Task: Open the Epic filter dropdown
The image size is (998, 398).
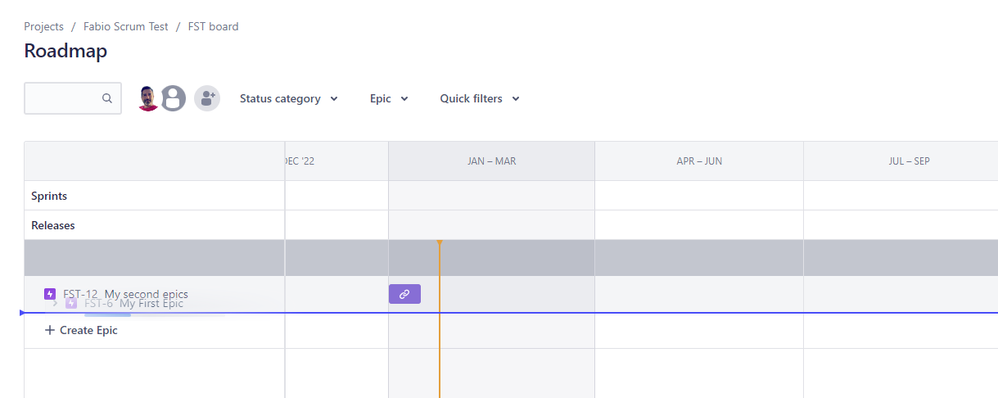Action: click(389, 99)
